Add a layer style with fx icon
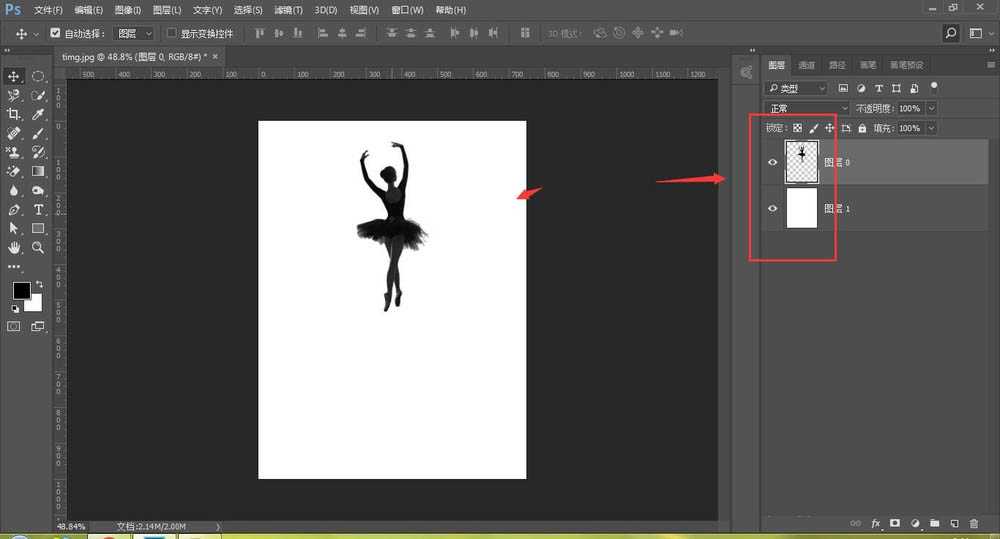This screenshot has height=539, width=1000. coord(876,523)
